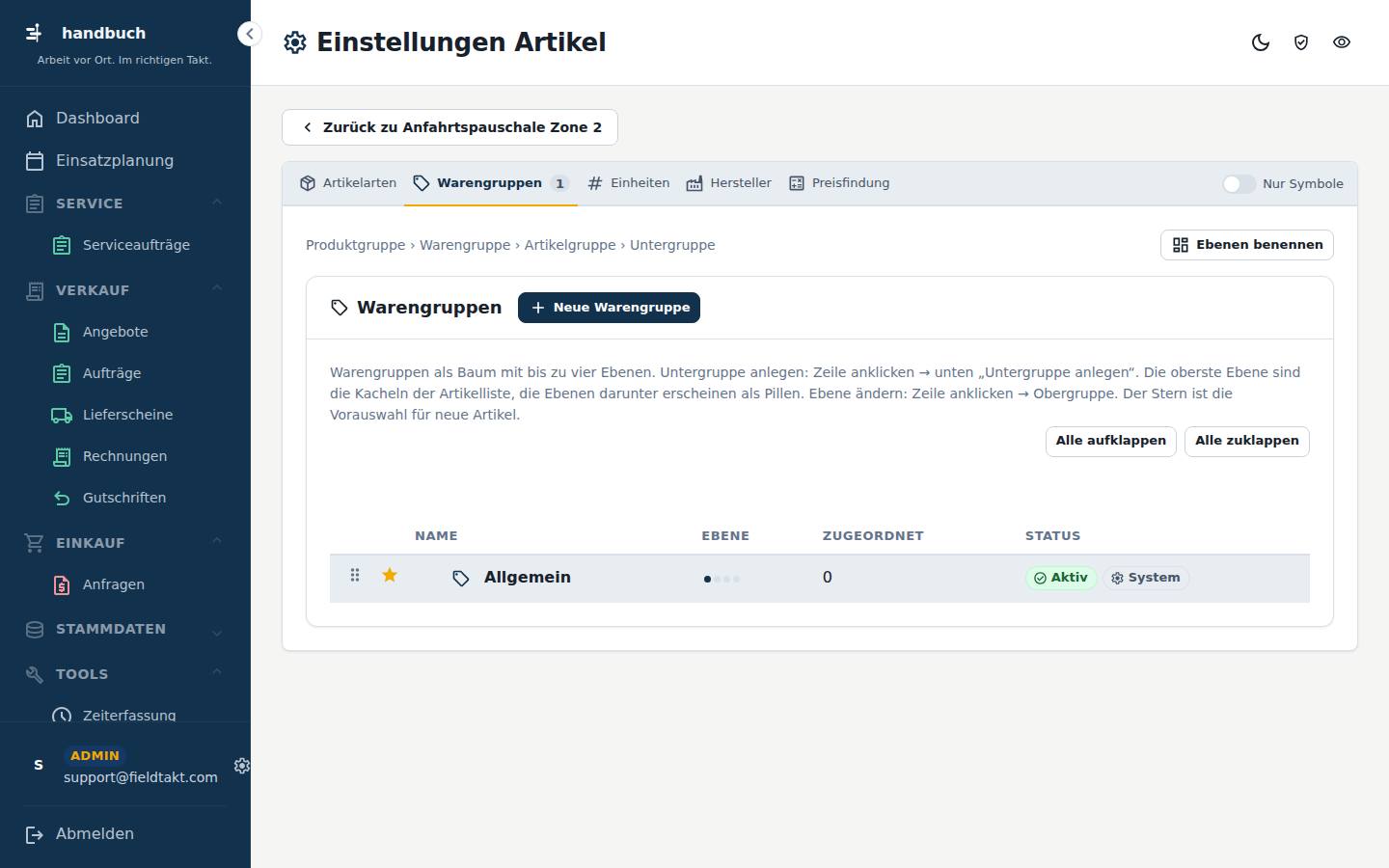This screenshot has width=1389, height=868.
Task: Collapse the SERVICE sidebar section
Action: 125,203
